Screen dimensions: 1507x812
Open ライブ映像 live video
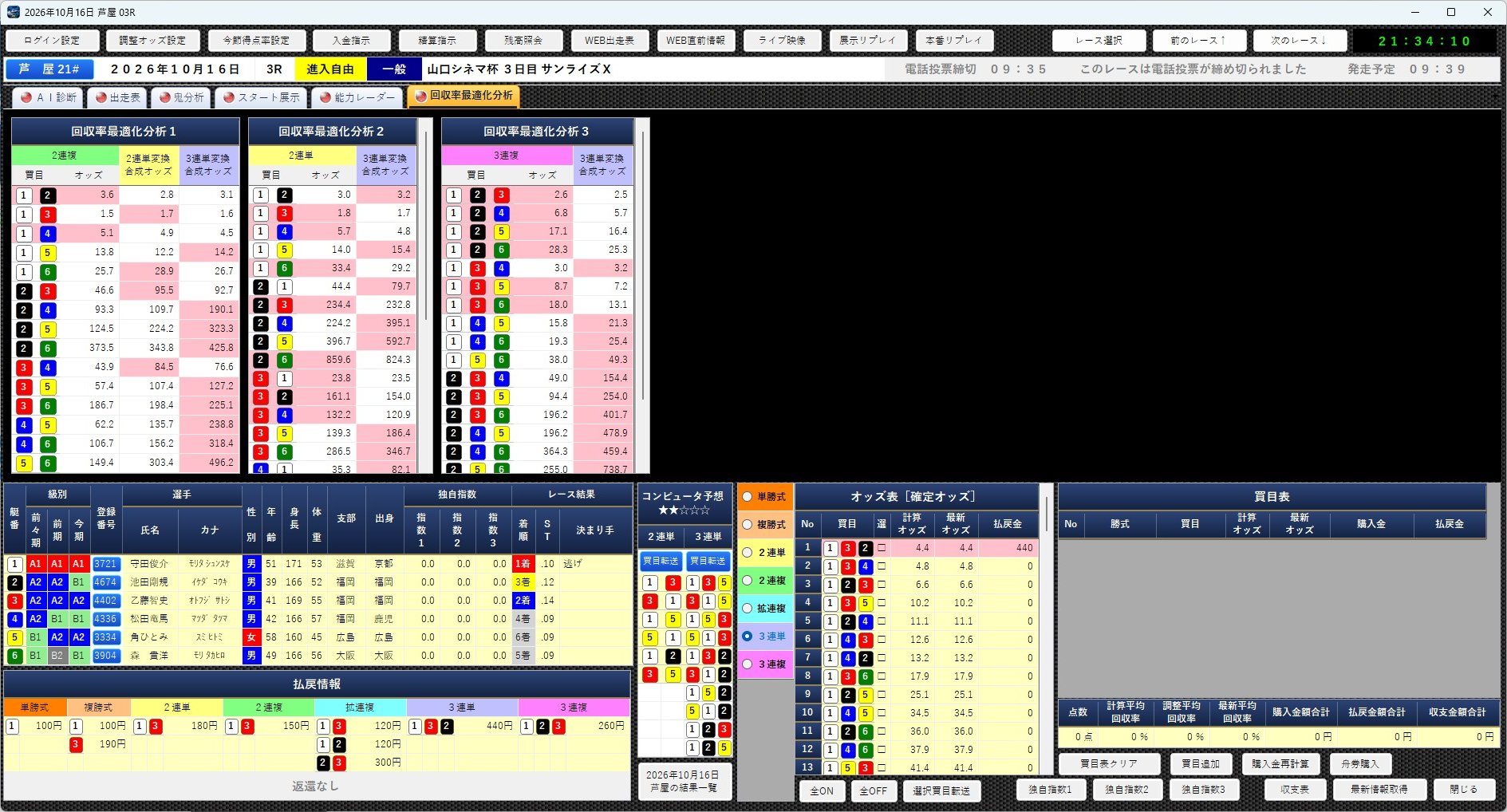click(782, 40)
